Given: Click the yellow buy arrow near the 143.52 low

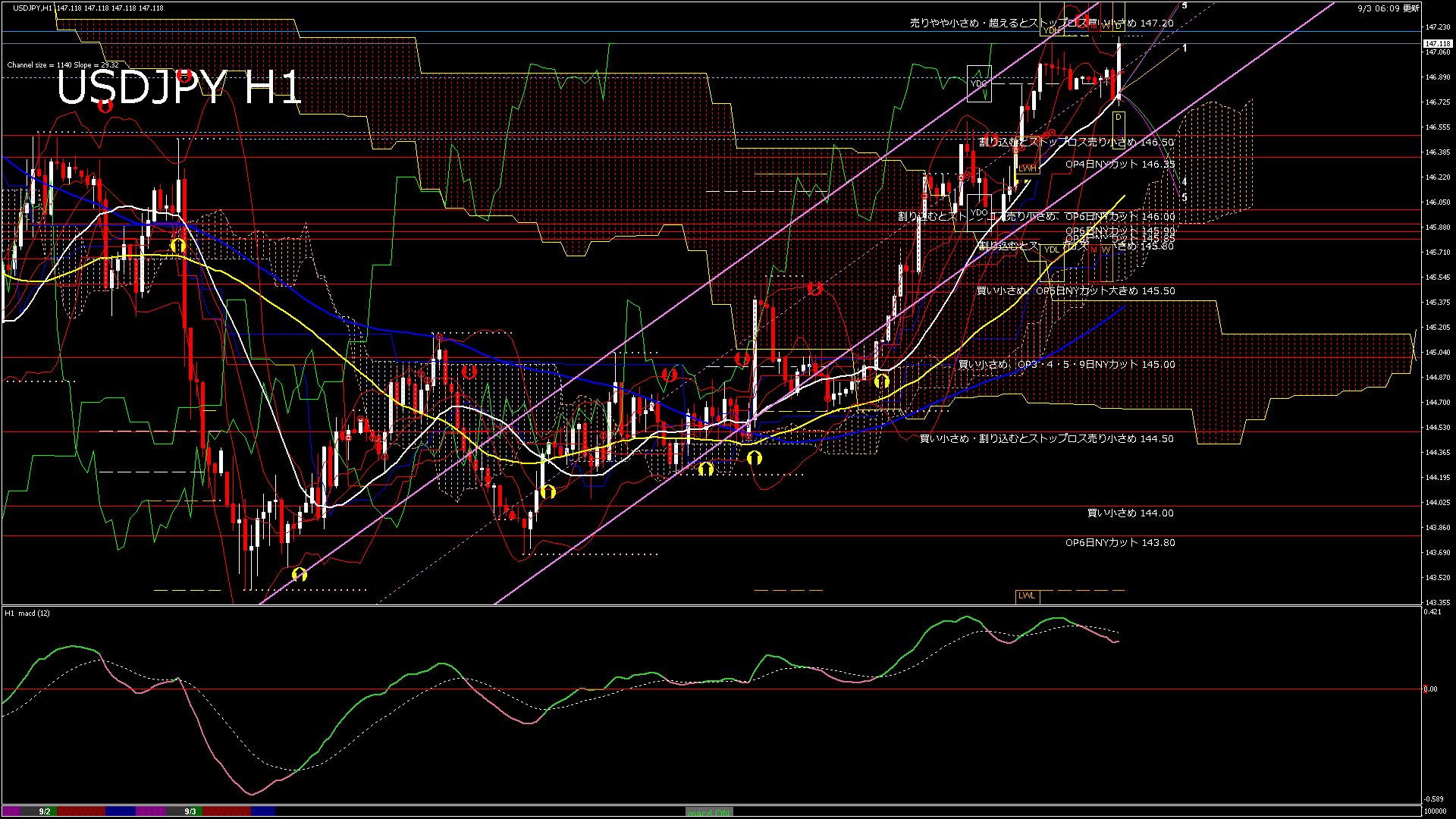Looking at the screenshot, I should (299, 574).
